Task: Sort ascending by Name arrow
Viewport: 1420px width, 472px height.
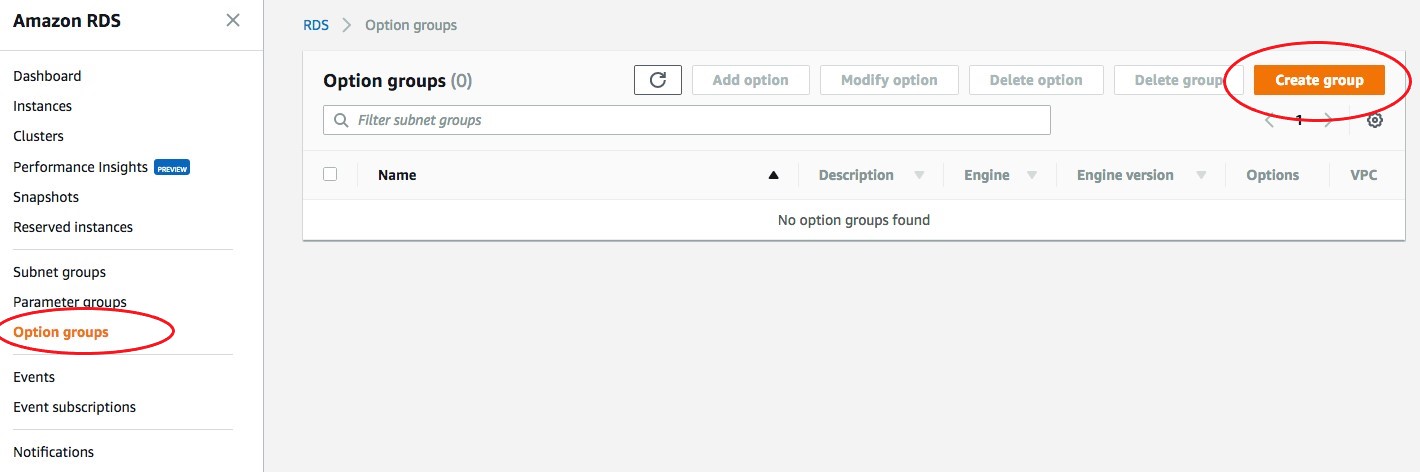Action: click(773, 175)
